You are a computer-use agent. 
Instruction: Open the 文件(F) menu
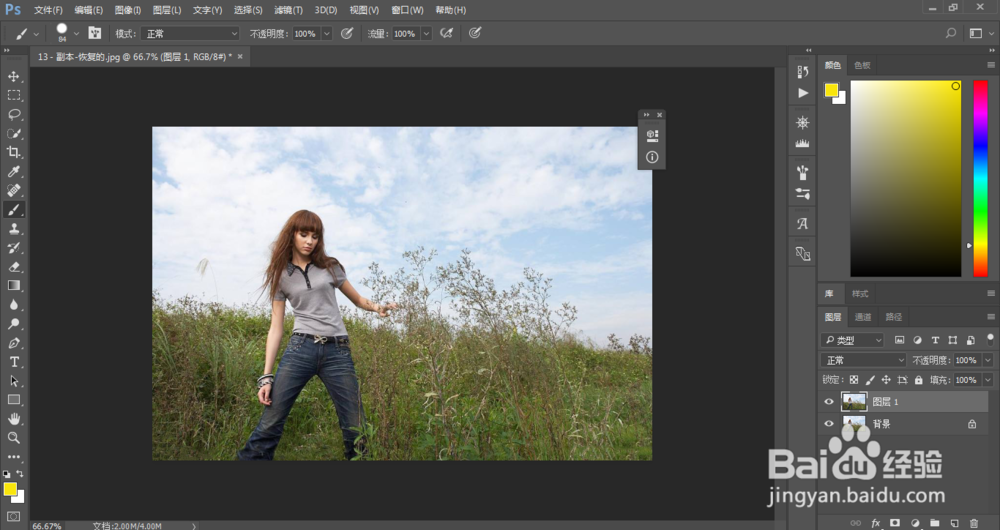point(48,10)
